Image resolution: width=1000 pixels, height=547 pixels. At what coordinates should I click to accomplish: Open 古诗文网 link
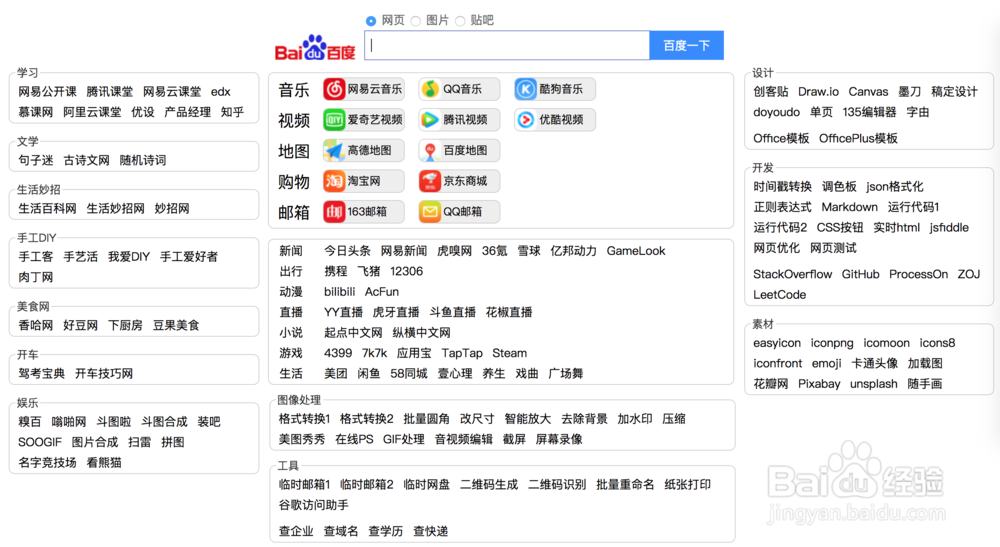coord(86,161)
